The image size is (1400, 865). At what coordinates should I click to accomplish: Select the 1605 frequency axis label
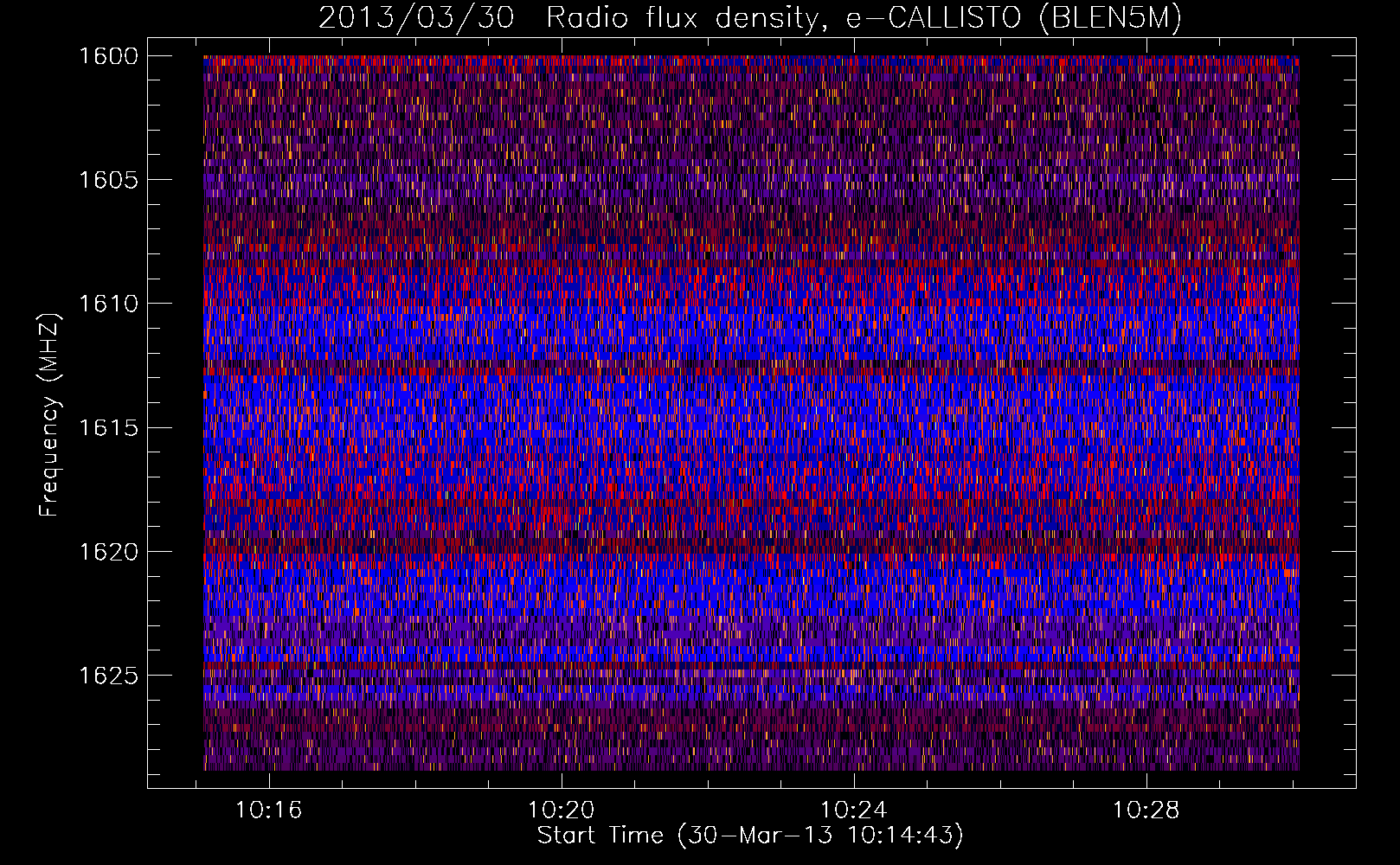108,180
